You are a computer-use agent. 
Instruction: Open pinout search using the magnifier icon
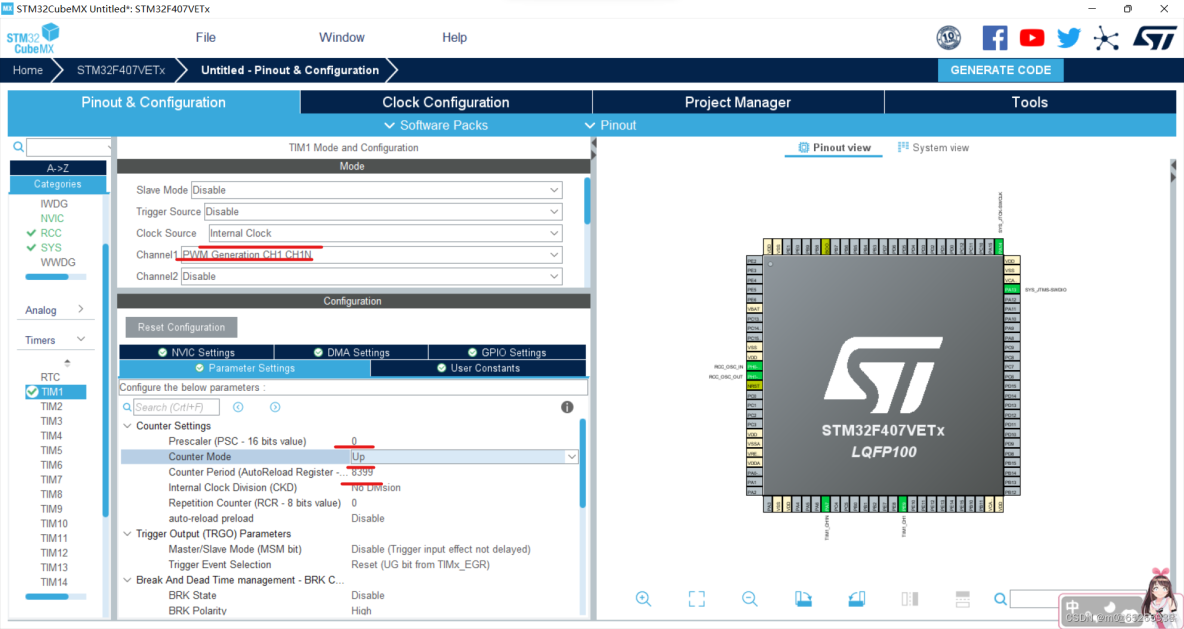click(1000, 598)
